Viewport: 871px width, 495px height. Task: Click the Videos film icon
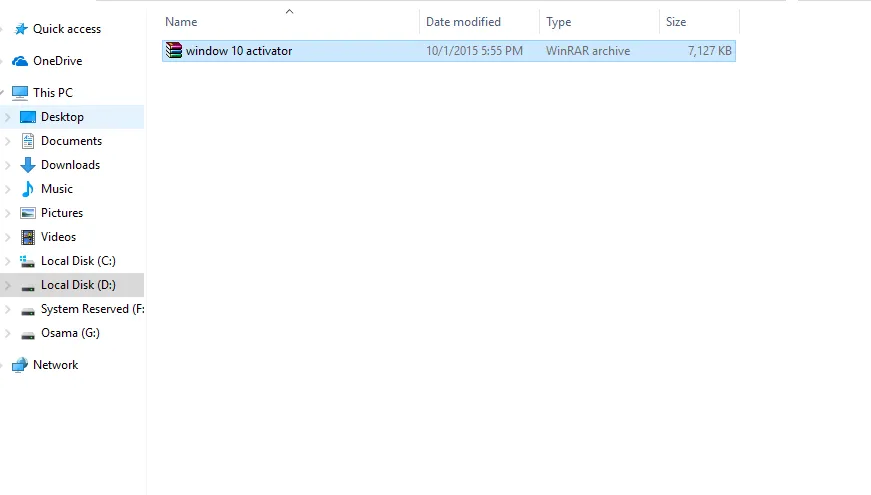coord(28,237)
